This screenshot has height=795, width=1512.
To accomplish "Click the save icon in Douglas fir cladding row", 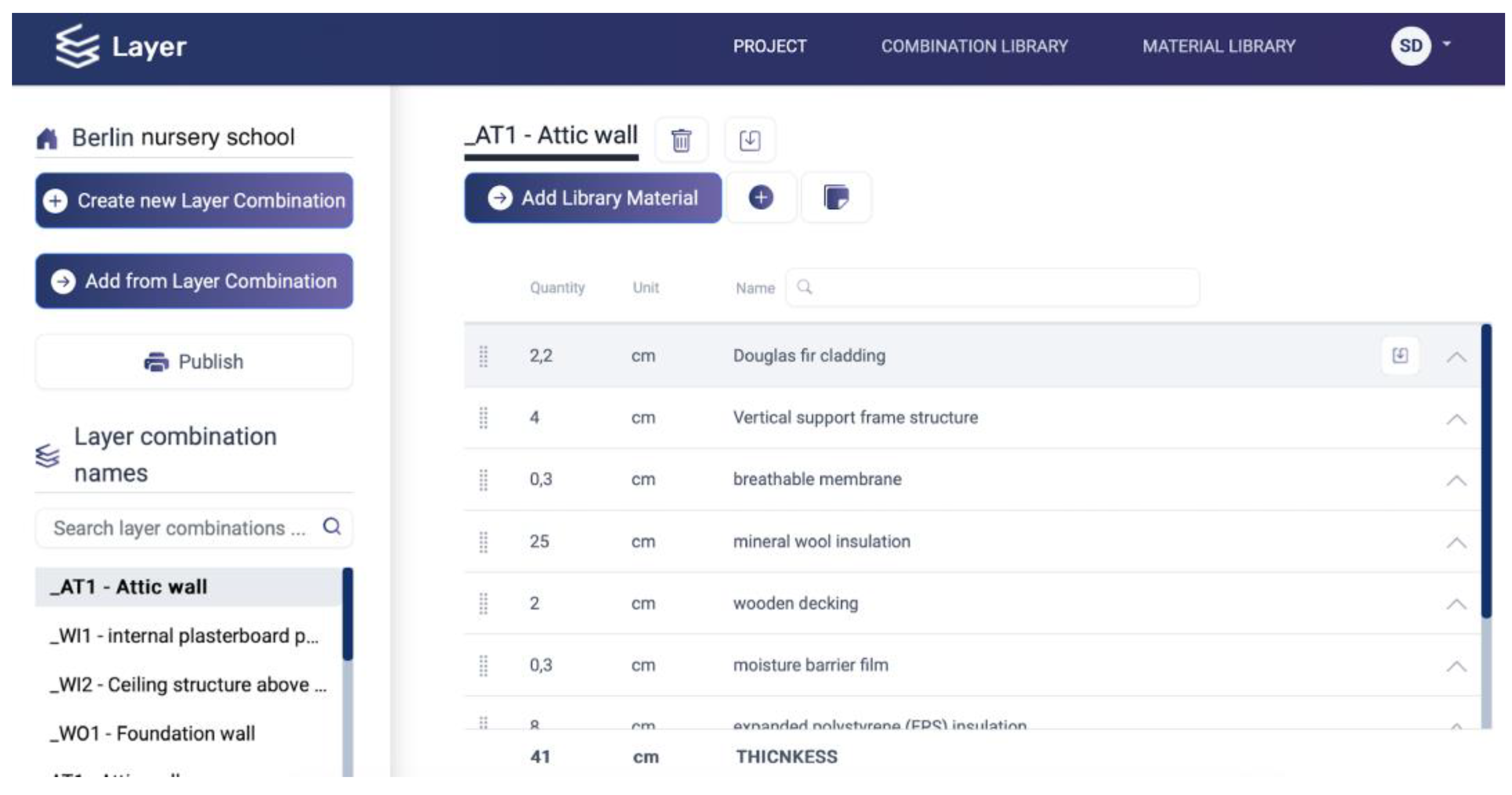I will point(1400,355).
